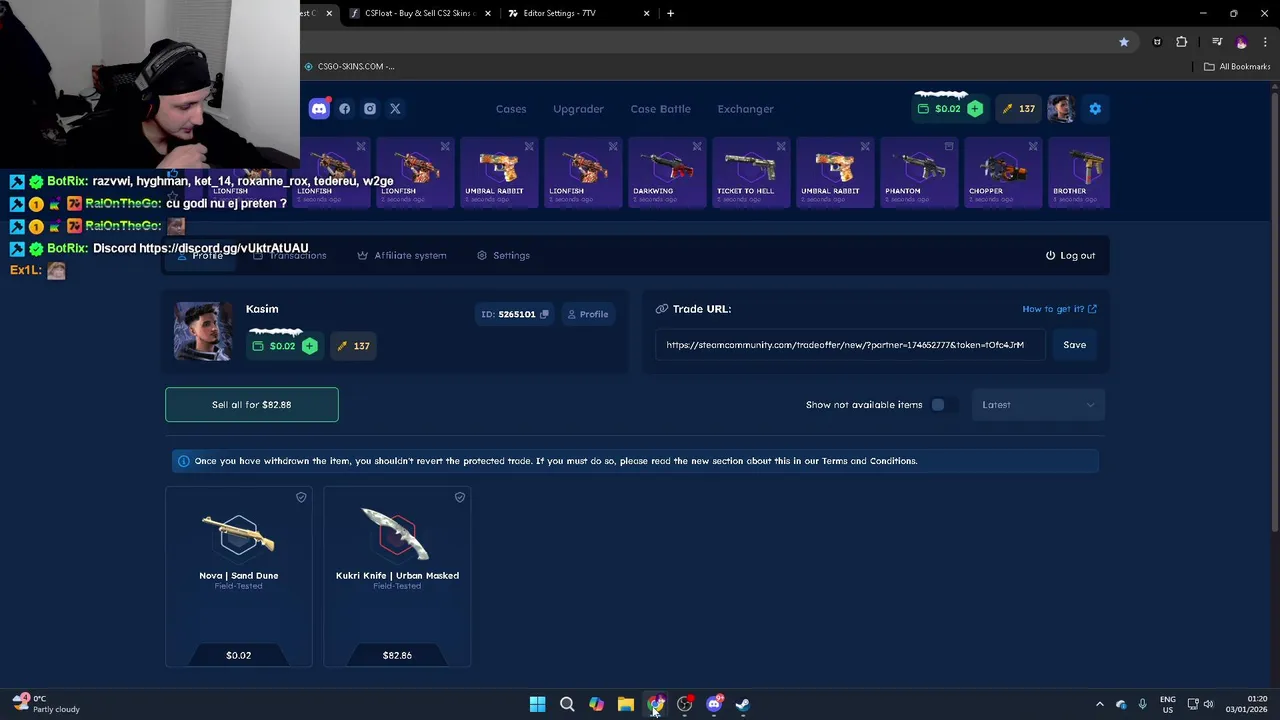The image size is (1280, 720).
Task: Open Steam from the taskbar
Action: coord(743,704)
